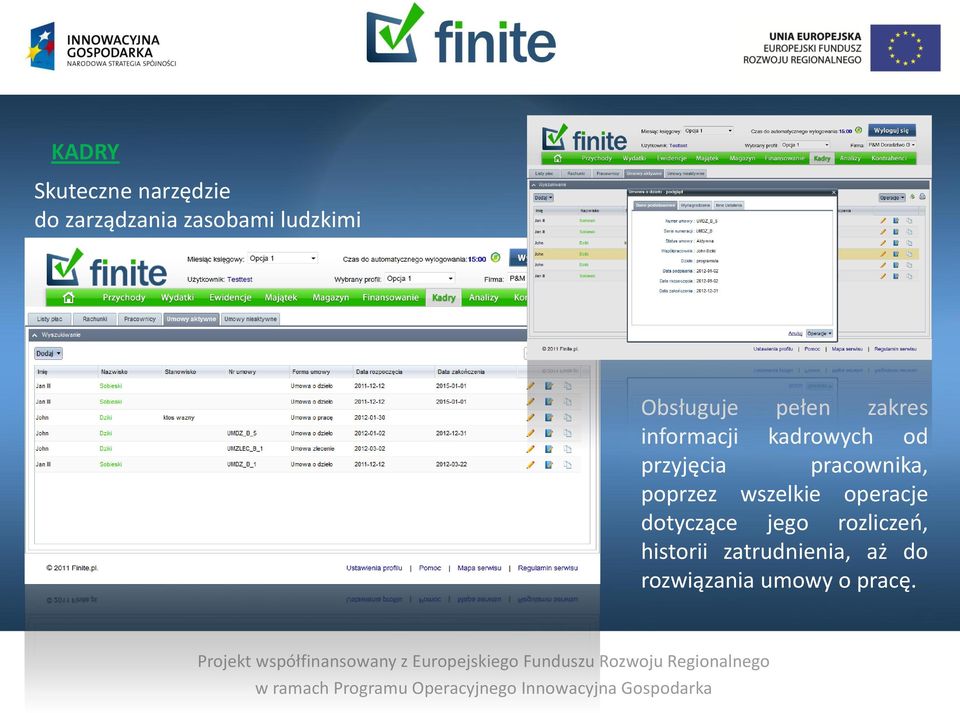
Task: Click the green KADRY heading link
Action: pos(85,152)
